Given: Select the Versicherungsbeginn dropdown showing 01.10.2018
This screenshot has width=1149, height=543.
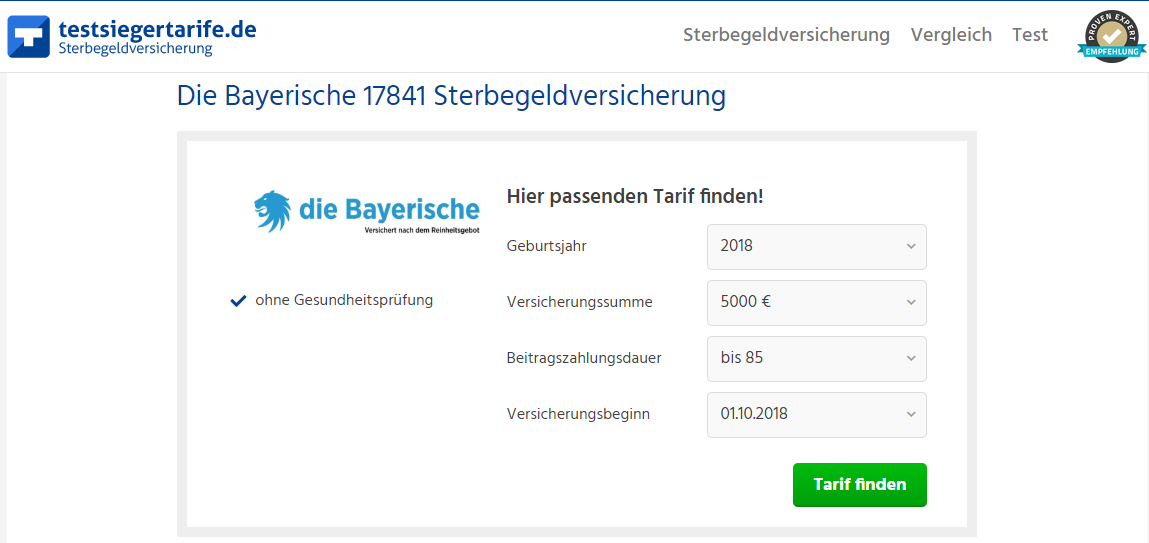Looking at the screenshot, I should click(816, 415).
